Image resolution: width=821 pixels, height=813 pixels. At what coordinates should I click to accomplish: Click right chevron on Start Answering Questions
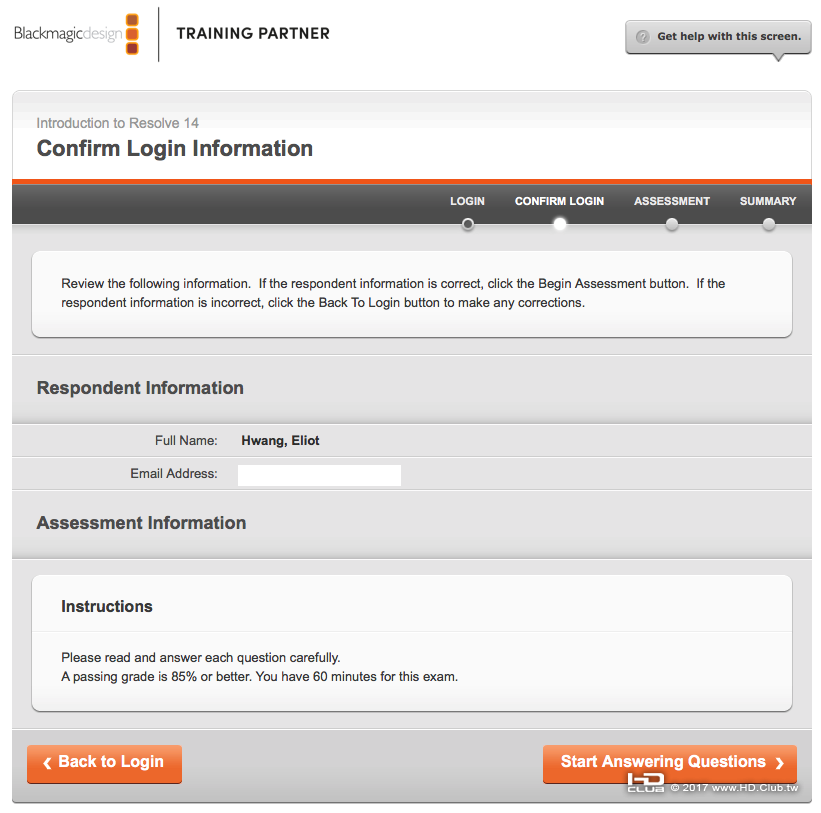pos(780,763)
